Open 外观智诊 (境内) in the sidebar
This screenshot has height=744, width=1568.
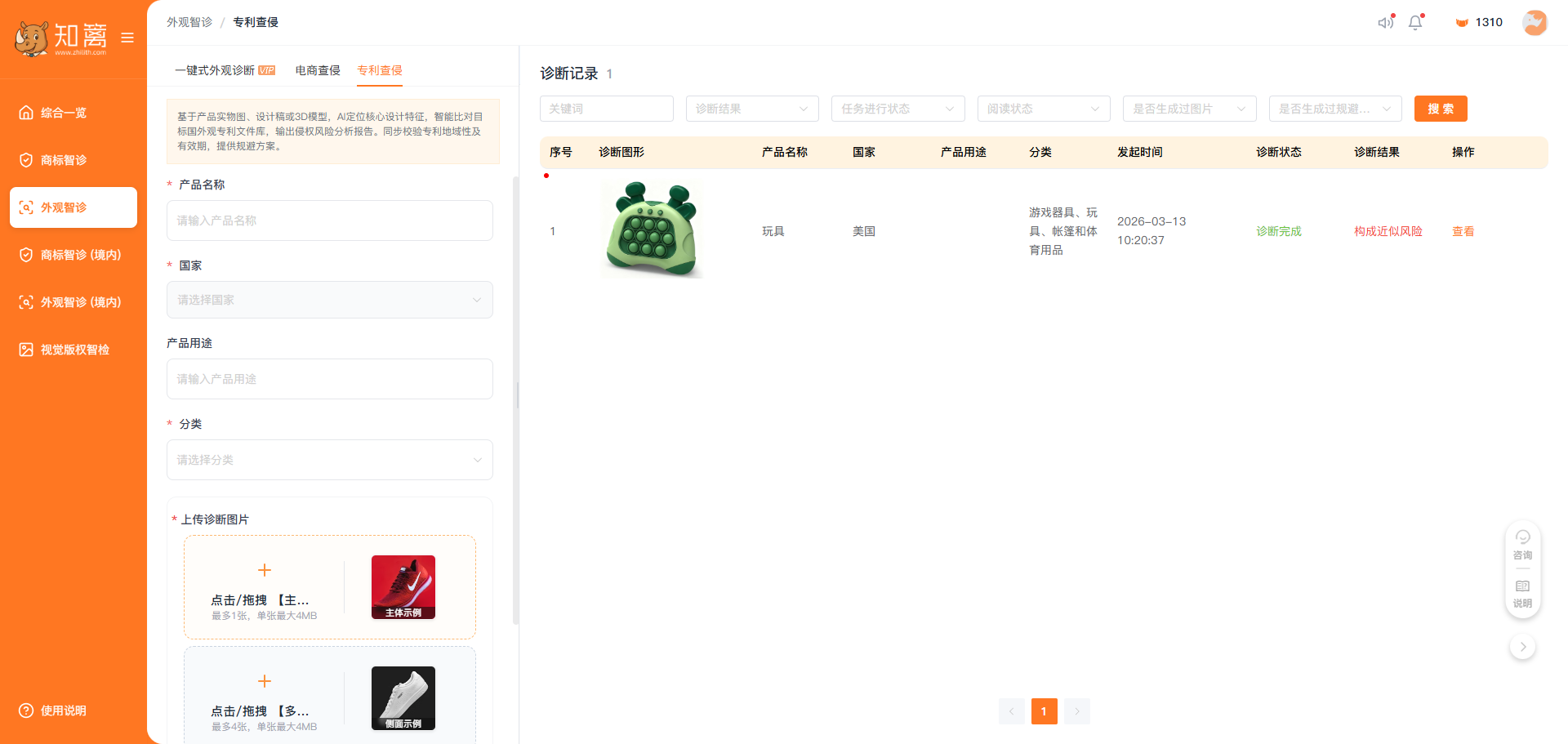point(73,302)
